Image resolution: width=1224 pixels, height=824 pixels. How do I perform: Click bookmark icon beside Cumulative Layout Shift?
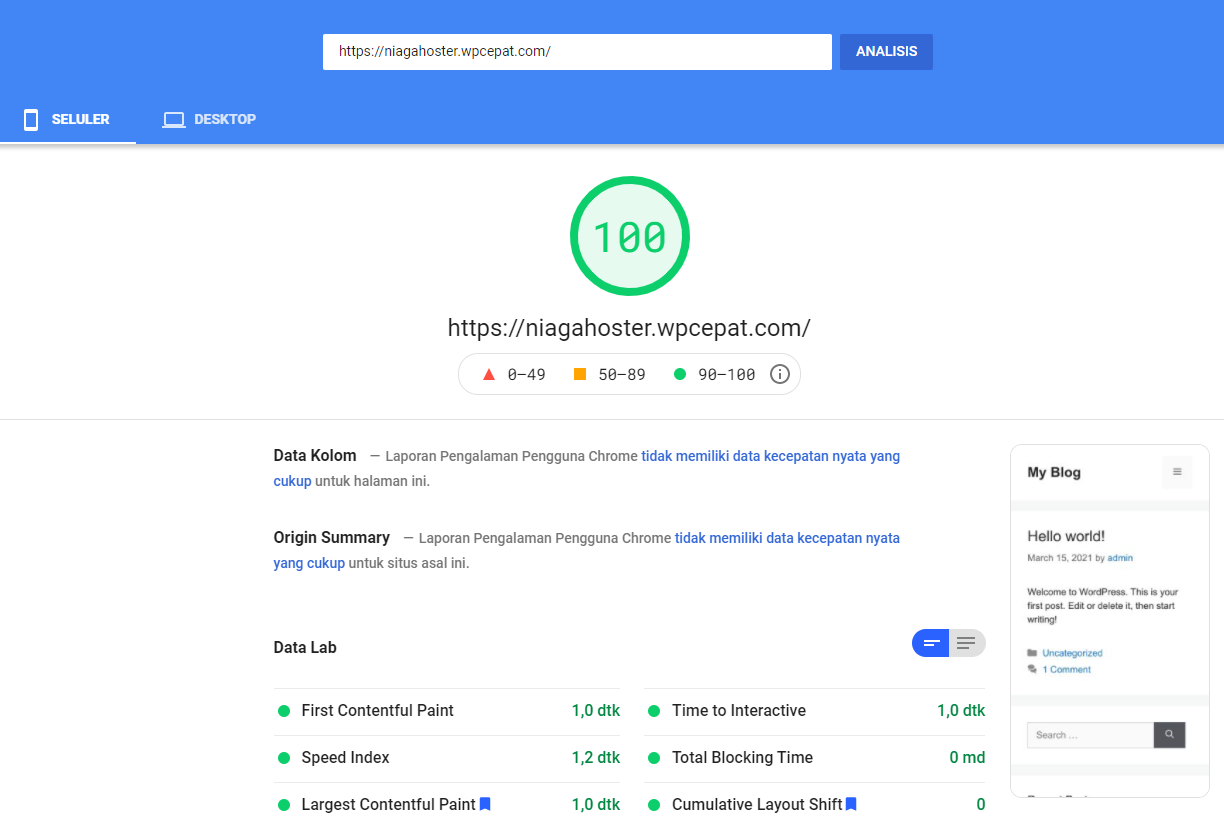coord(851,804)
